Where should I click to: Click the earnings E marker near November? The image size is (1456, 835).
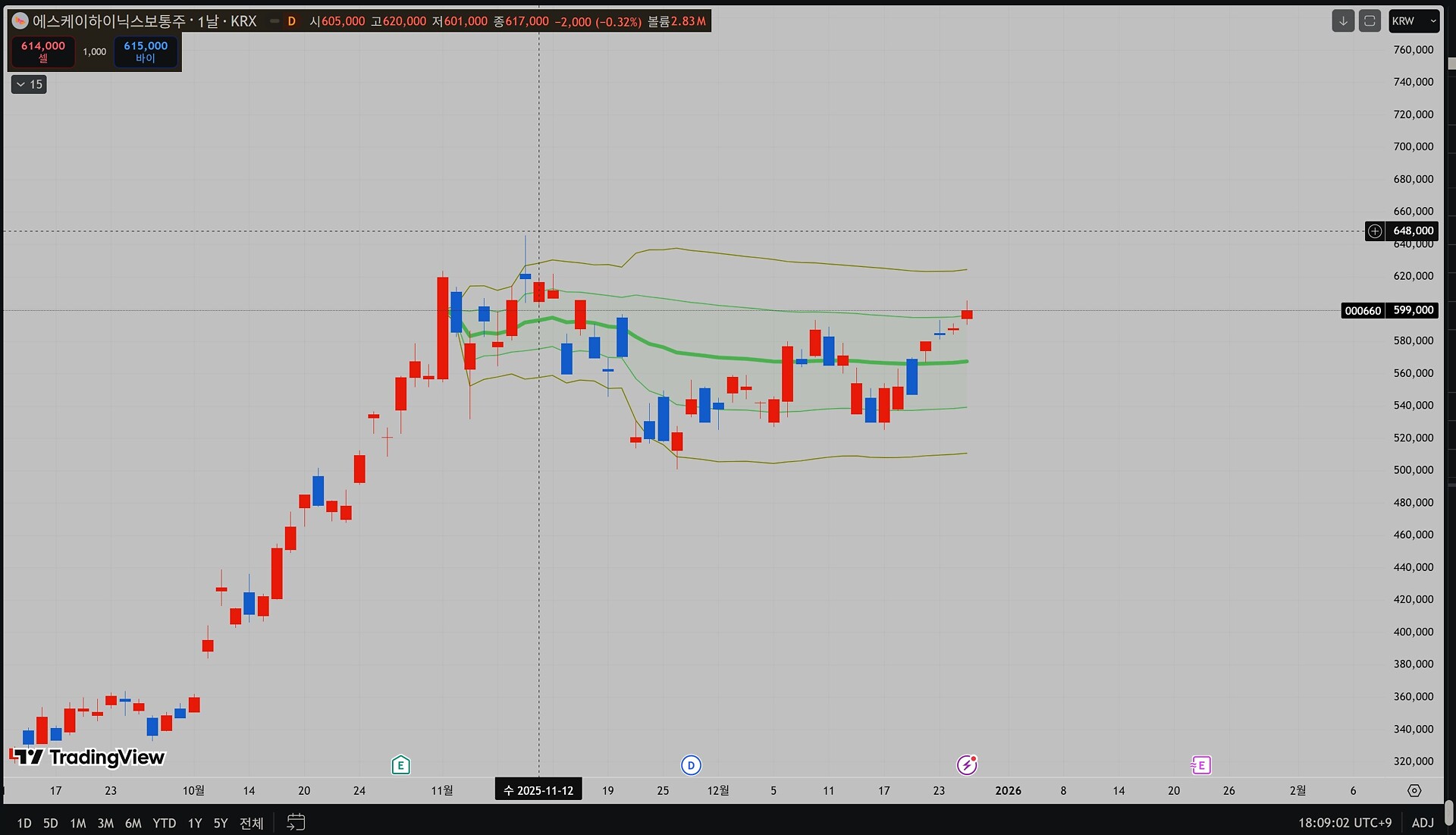[400, 765]
